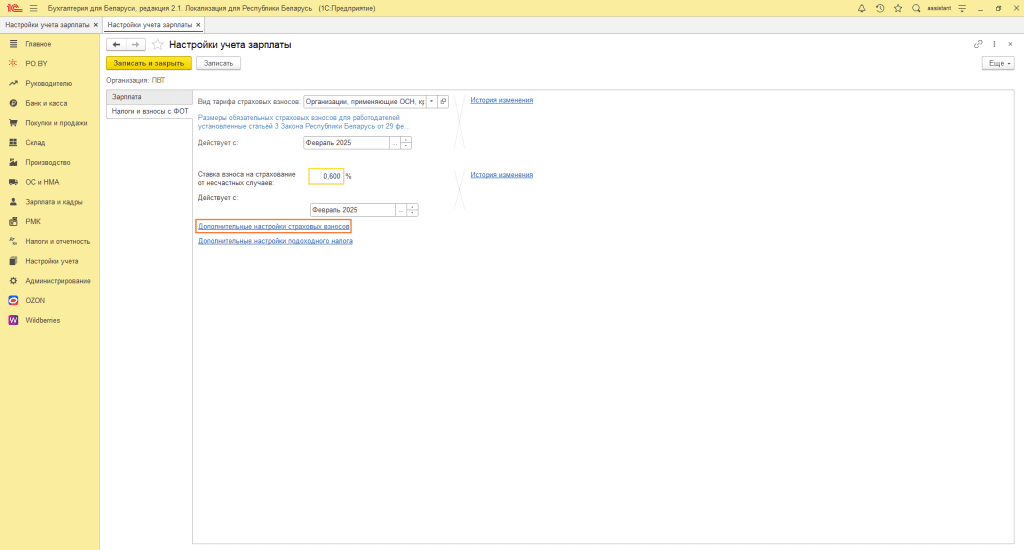Open the main hamburger menu
1024x550 pixels.
[x=33, y=8]
